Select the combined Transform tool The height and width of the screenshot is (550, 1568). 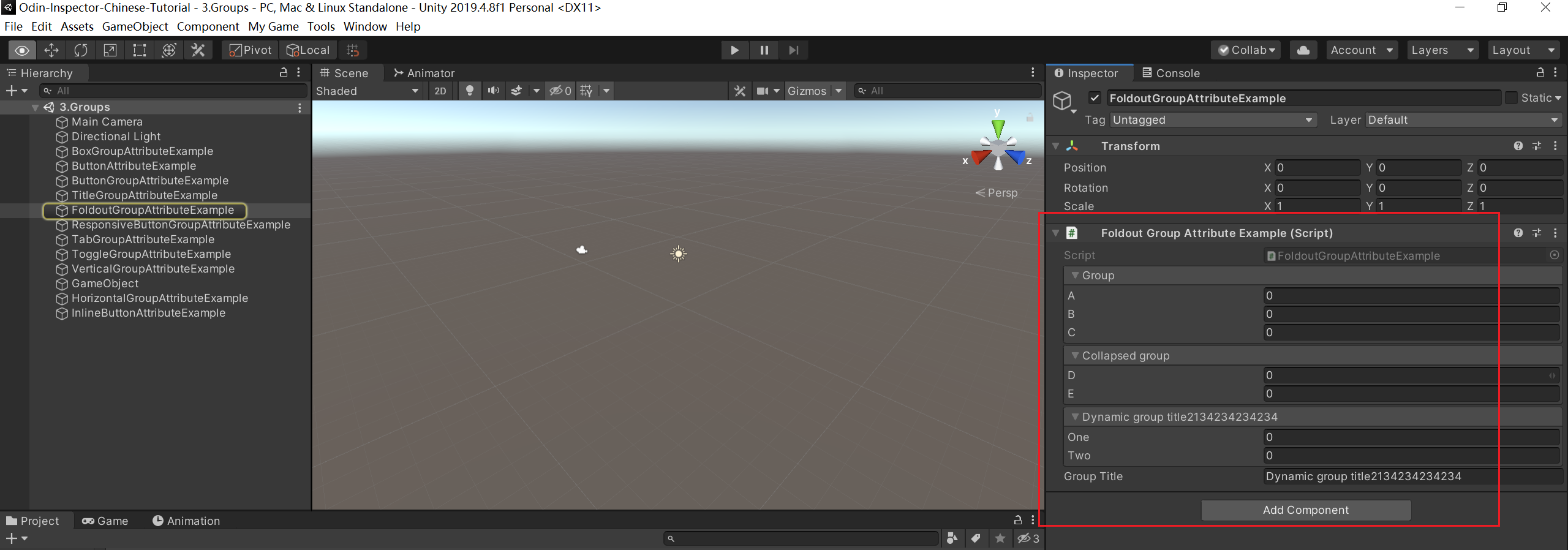[169, 50]
